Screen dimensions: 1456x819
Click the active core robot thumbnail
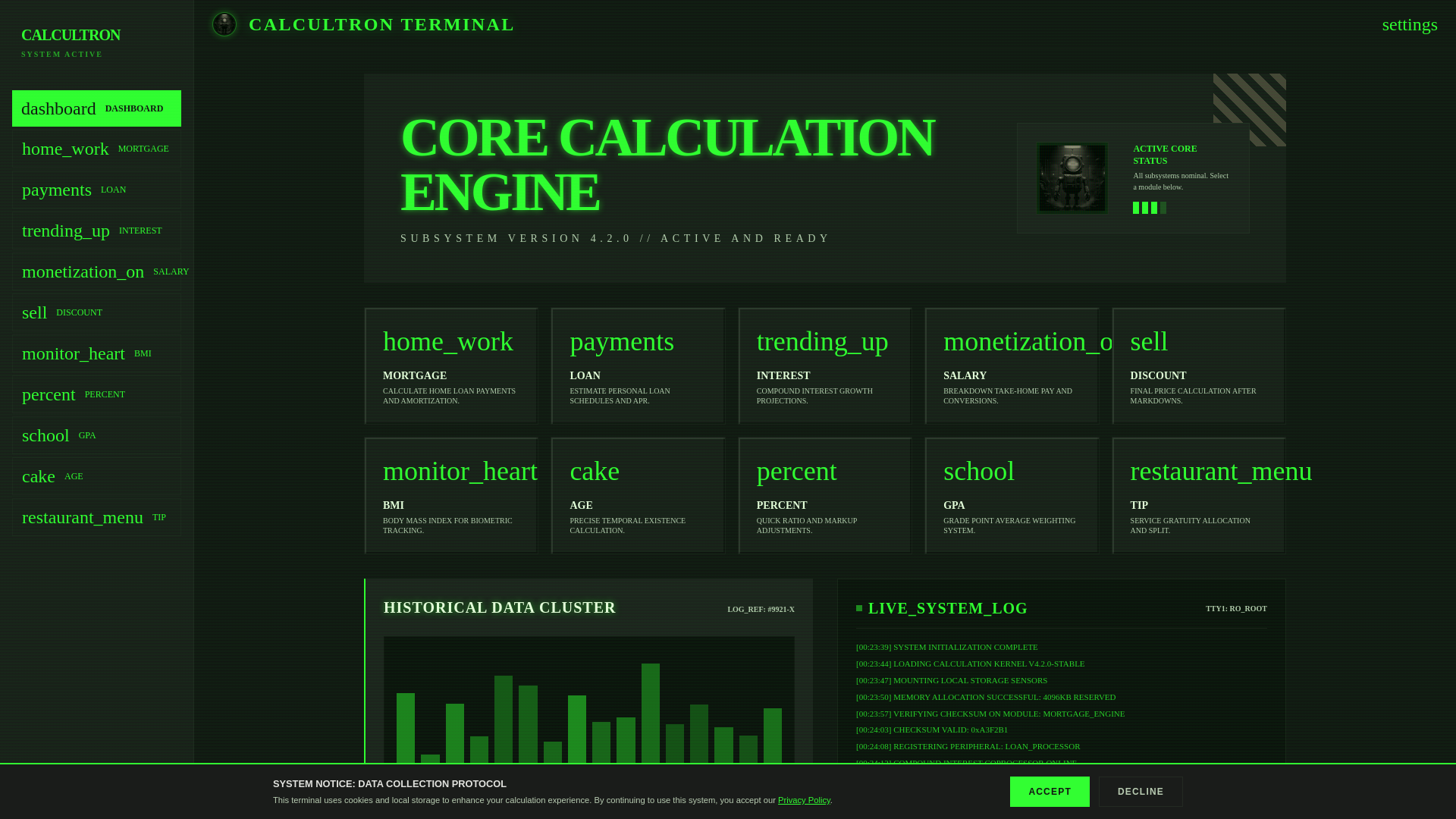(x=1072, y=178)
